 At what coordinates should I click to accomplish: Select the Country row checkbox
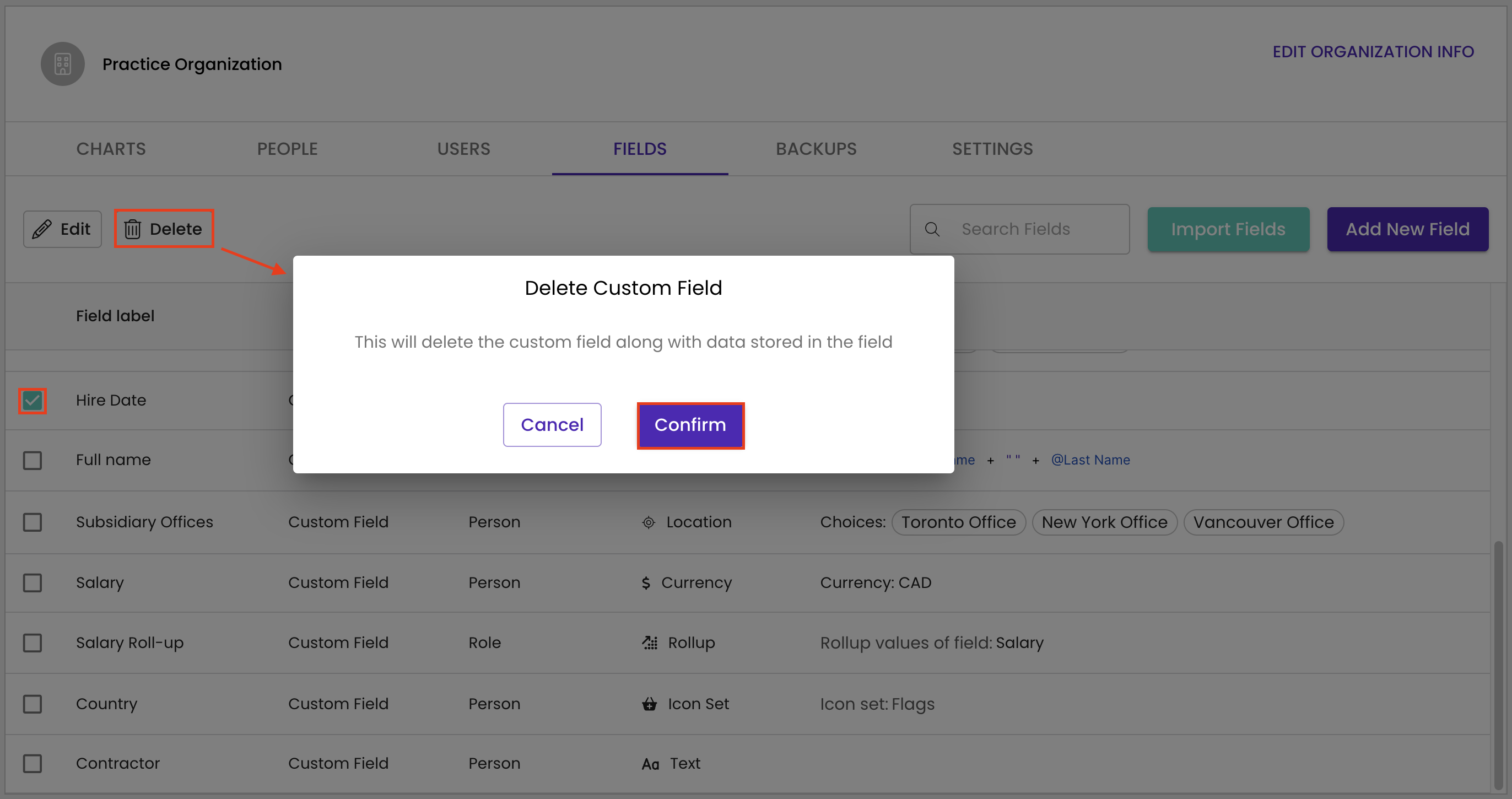pyautogui.click(x=33, y=704)
